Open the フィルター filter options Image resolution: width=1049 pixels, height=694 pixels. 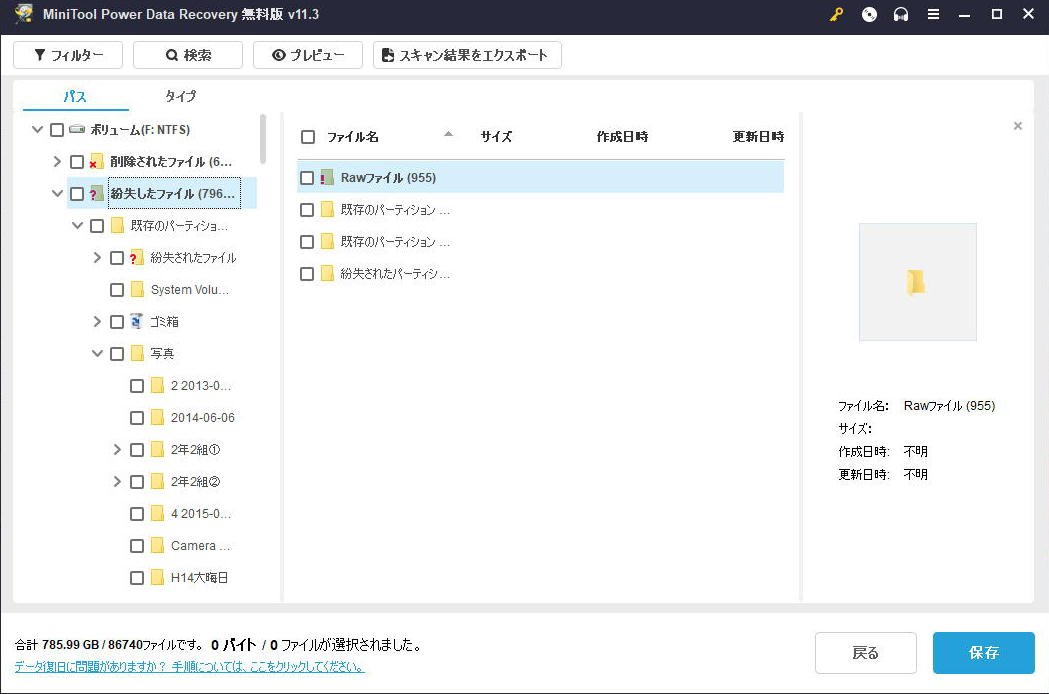tap(66, 55)
